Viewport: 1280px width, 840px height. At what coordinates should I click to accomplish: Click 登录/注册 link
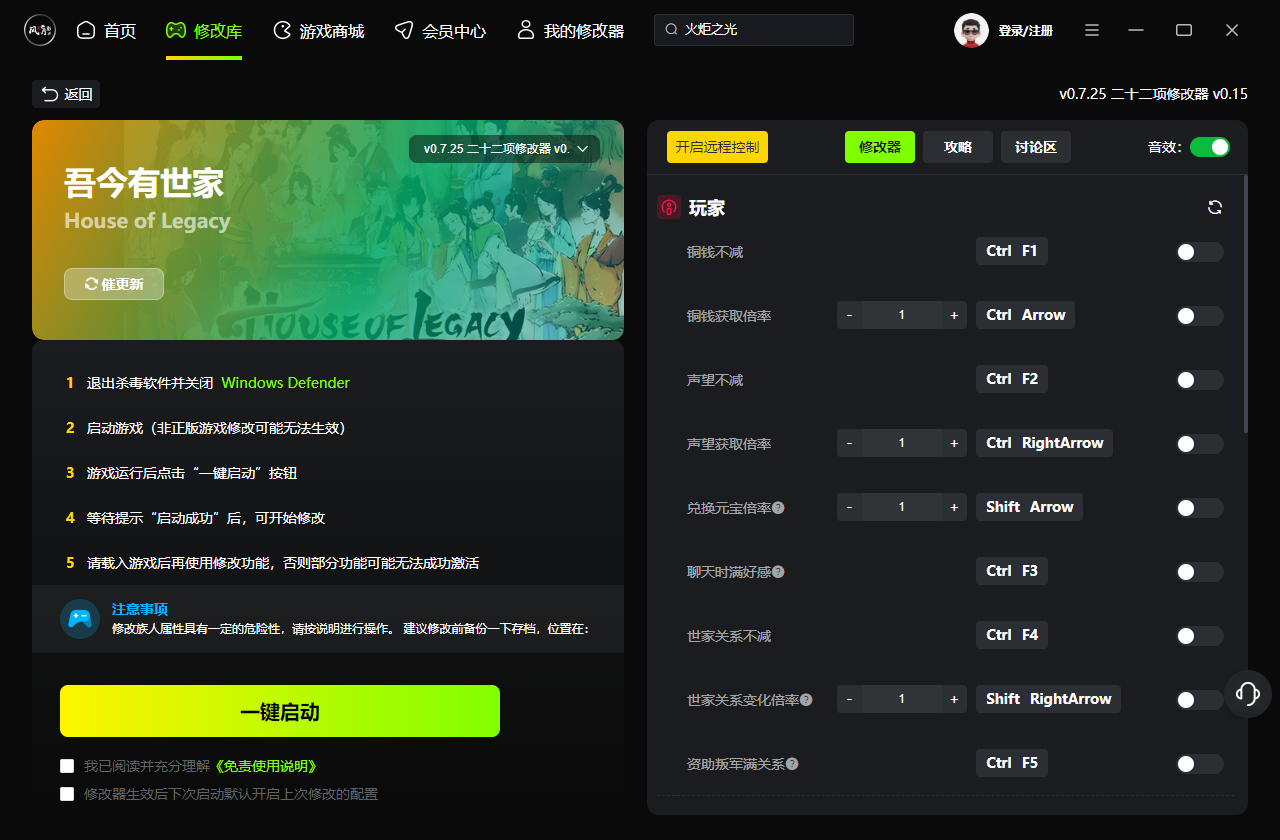1025,31
